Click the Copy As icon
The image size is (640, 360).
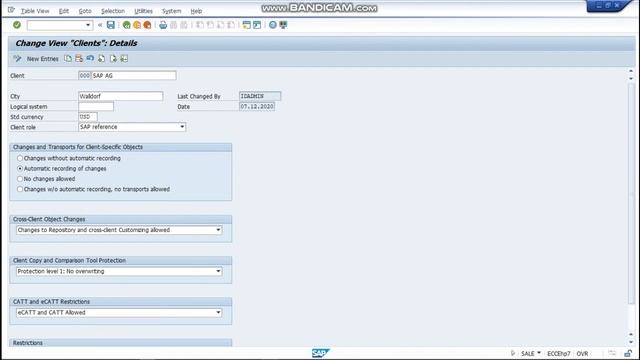tap(68, 59)
